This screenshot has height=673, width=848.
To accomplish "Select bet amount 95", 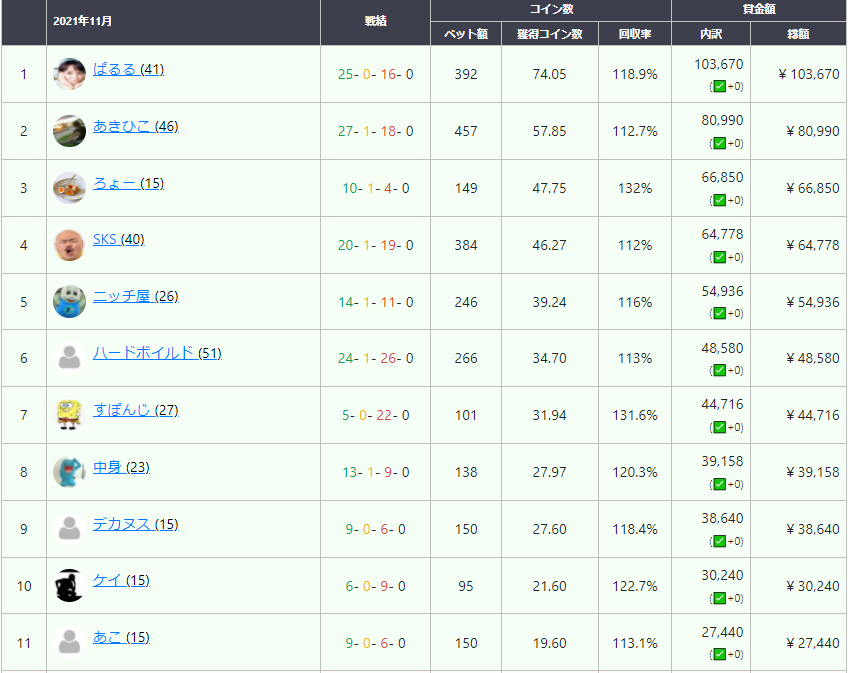I will click(x=466, y=586).
